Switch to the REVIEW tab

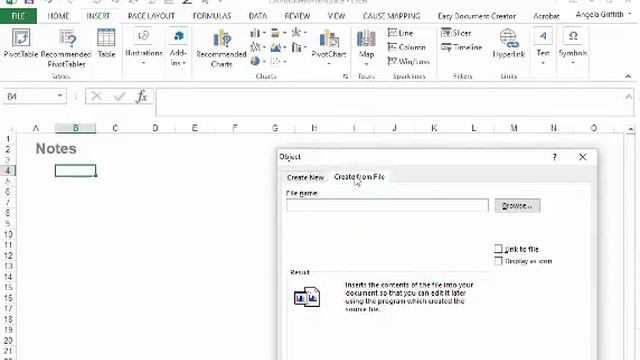click(x=297, y=16)
